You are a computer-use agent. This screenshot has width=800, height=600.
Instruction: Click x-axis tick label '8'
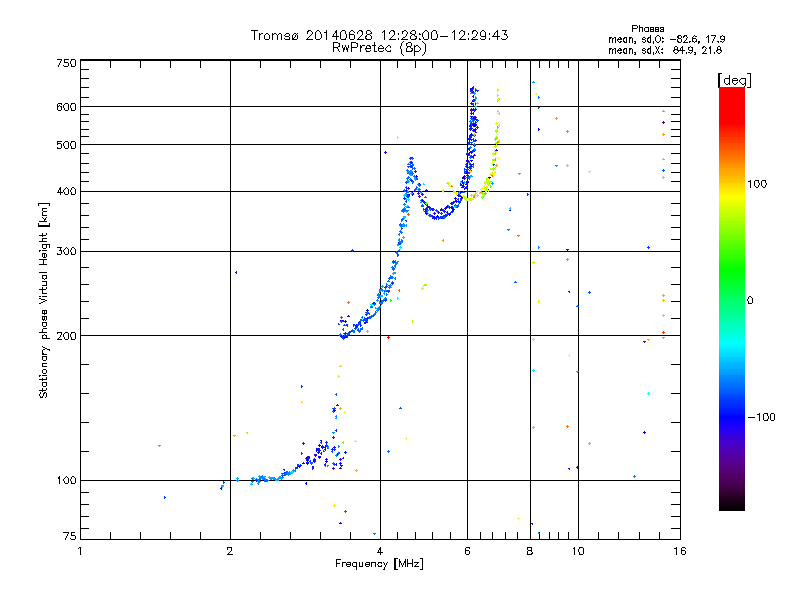click(530, 551)
